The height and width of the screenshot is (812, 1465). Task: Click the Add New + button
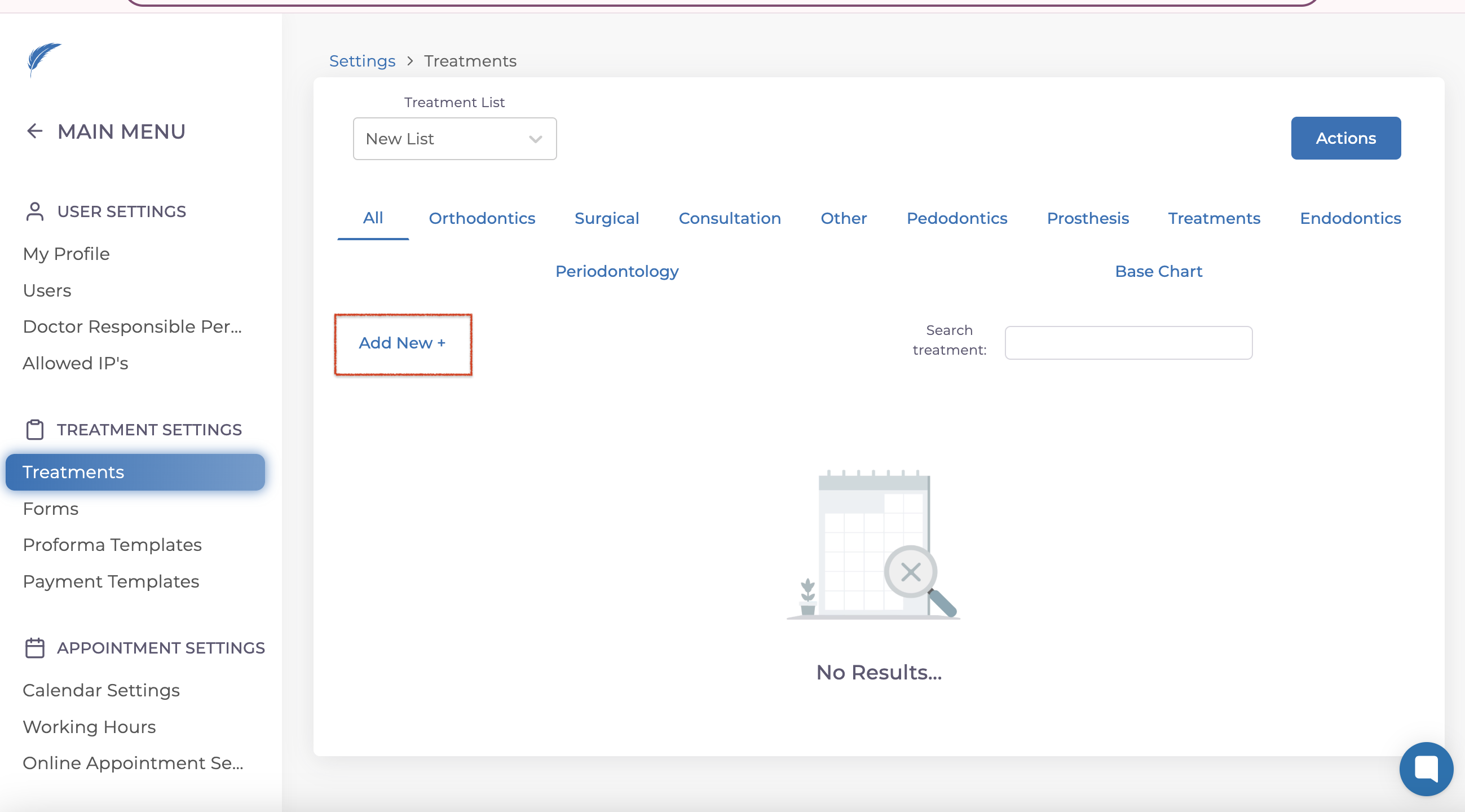point(402,343)
